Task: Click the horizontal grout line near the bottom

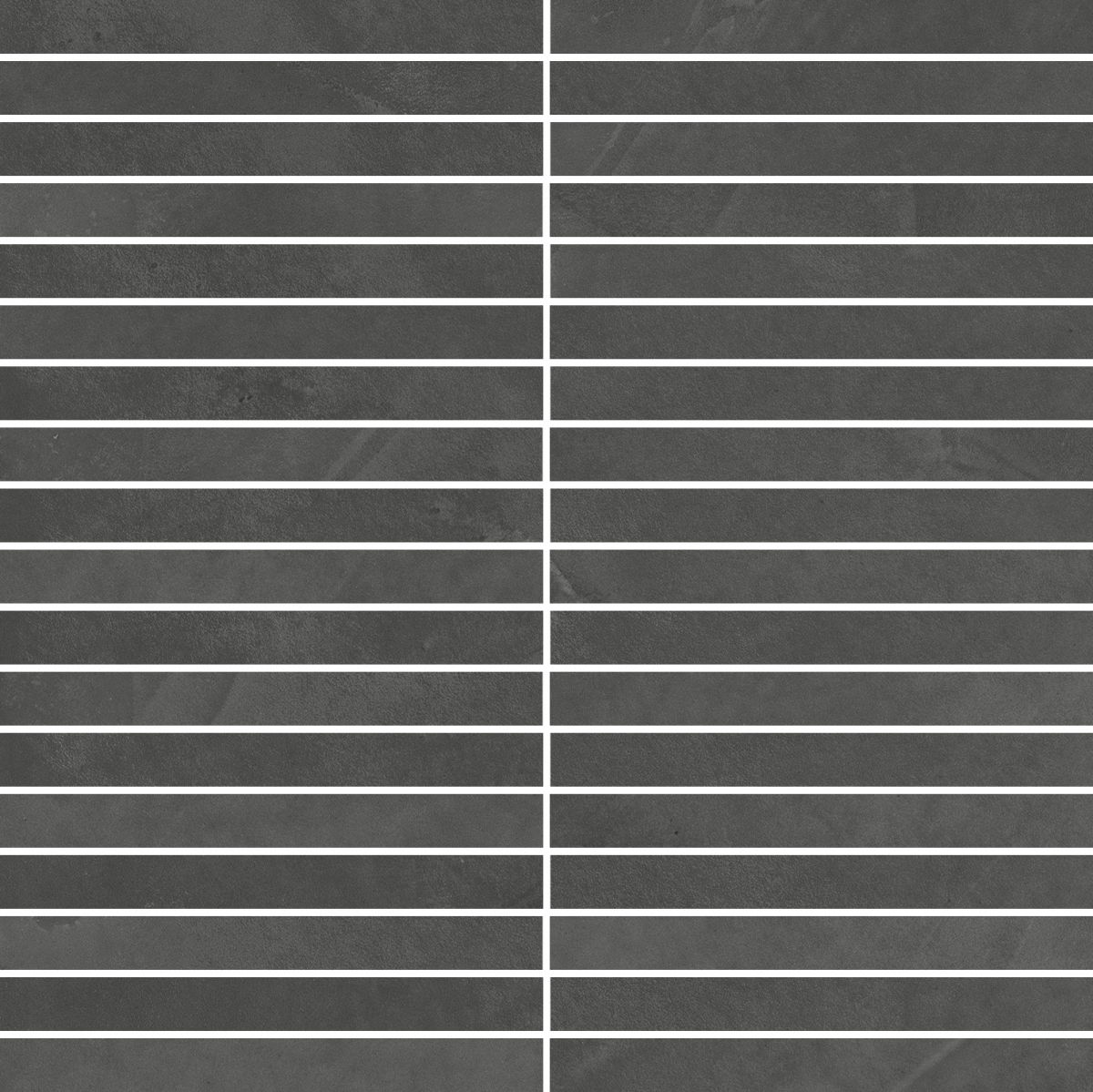Action: [x=273, y=1035]
